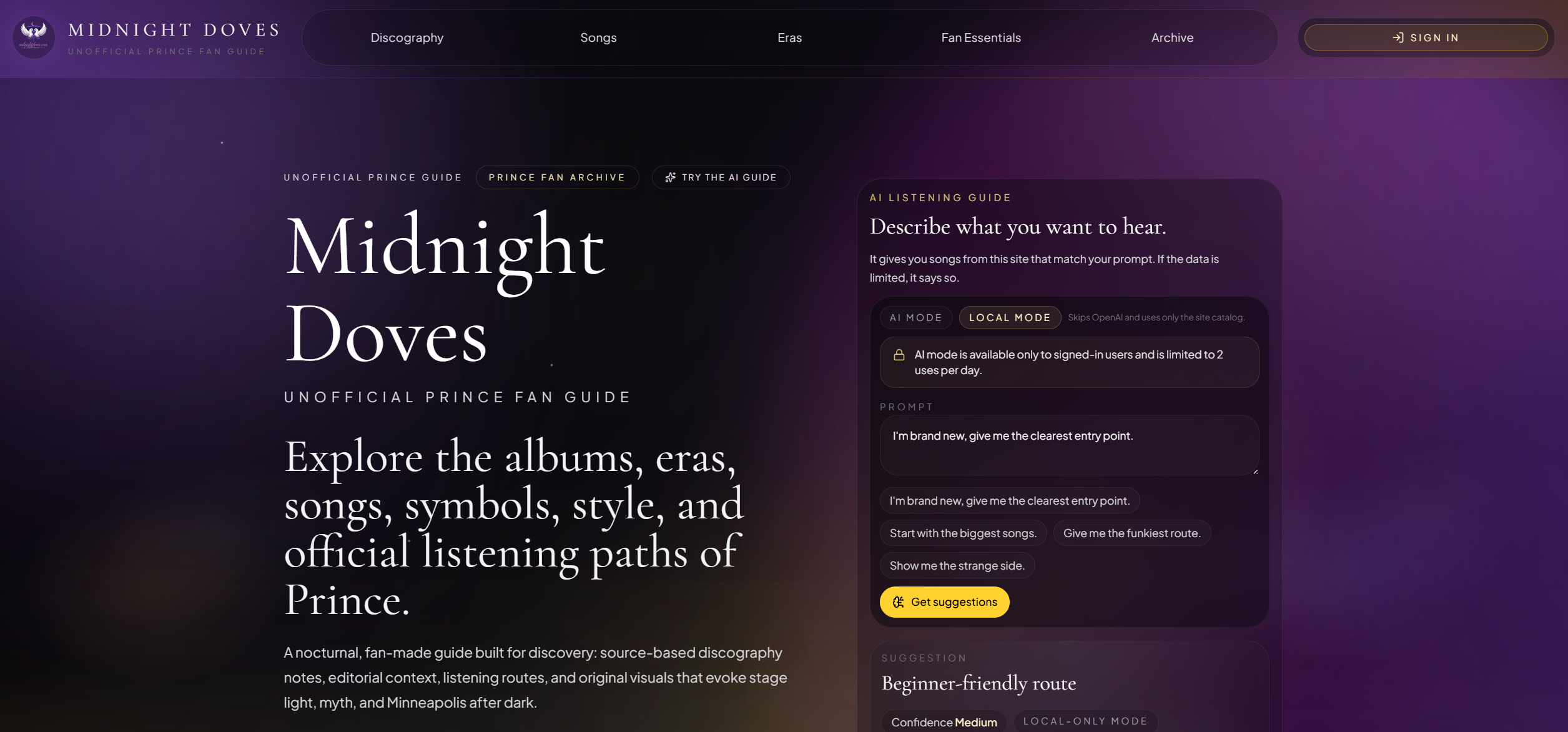Viewport: 1568px width, 732px height.
Task: Click the "Try the AI Guide" pill
Action: click(x=721, y=177)
